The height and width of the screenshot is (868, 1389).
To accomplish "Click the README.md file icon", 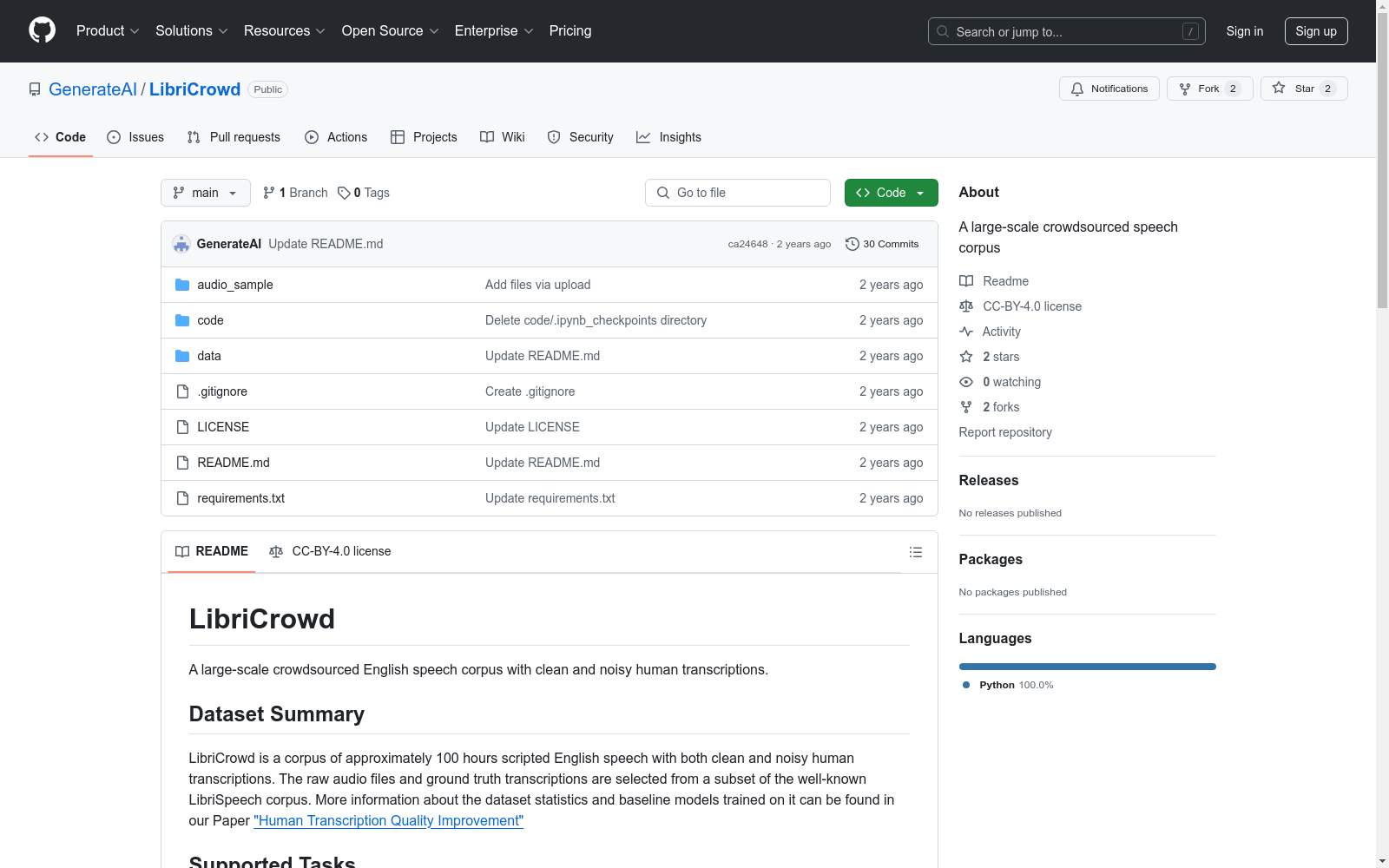I will coord(182,463).
